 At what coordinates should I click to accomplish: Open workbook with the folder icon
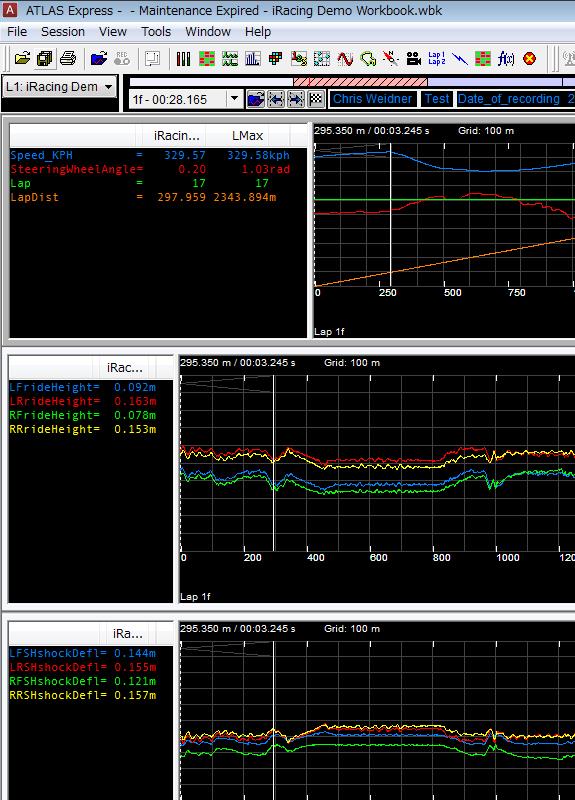click(22, 59)
